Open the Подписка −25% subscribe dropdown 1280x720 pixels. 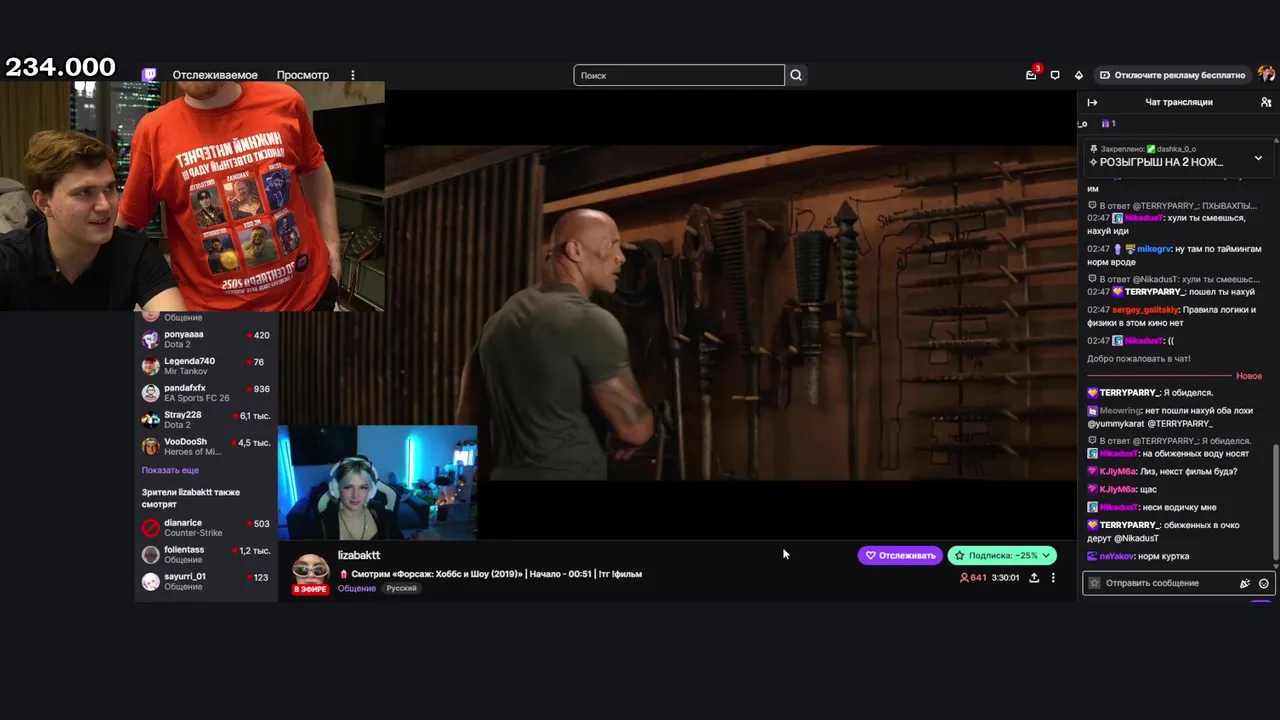pyautogui.click(x=1002, y=555)
